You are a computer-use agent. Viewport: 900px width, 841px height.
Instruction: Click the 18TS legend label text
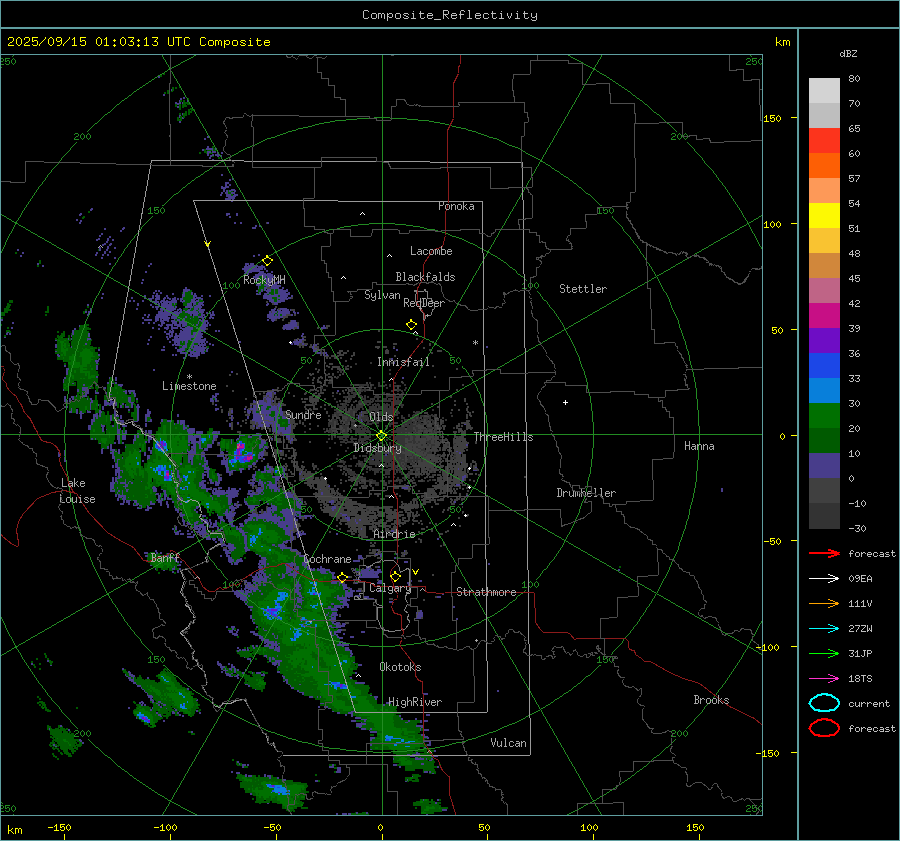pyautogui.click(x=860, y=679)
